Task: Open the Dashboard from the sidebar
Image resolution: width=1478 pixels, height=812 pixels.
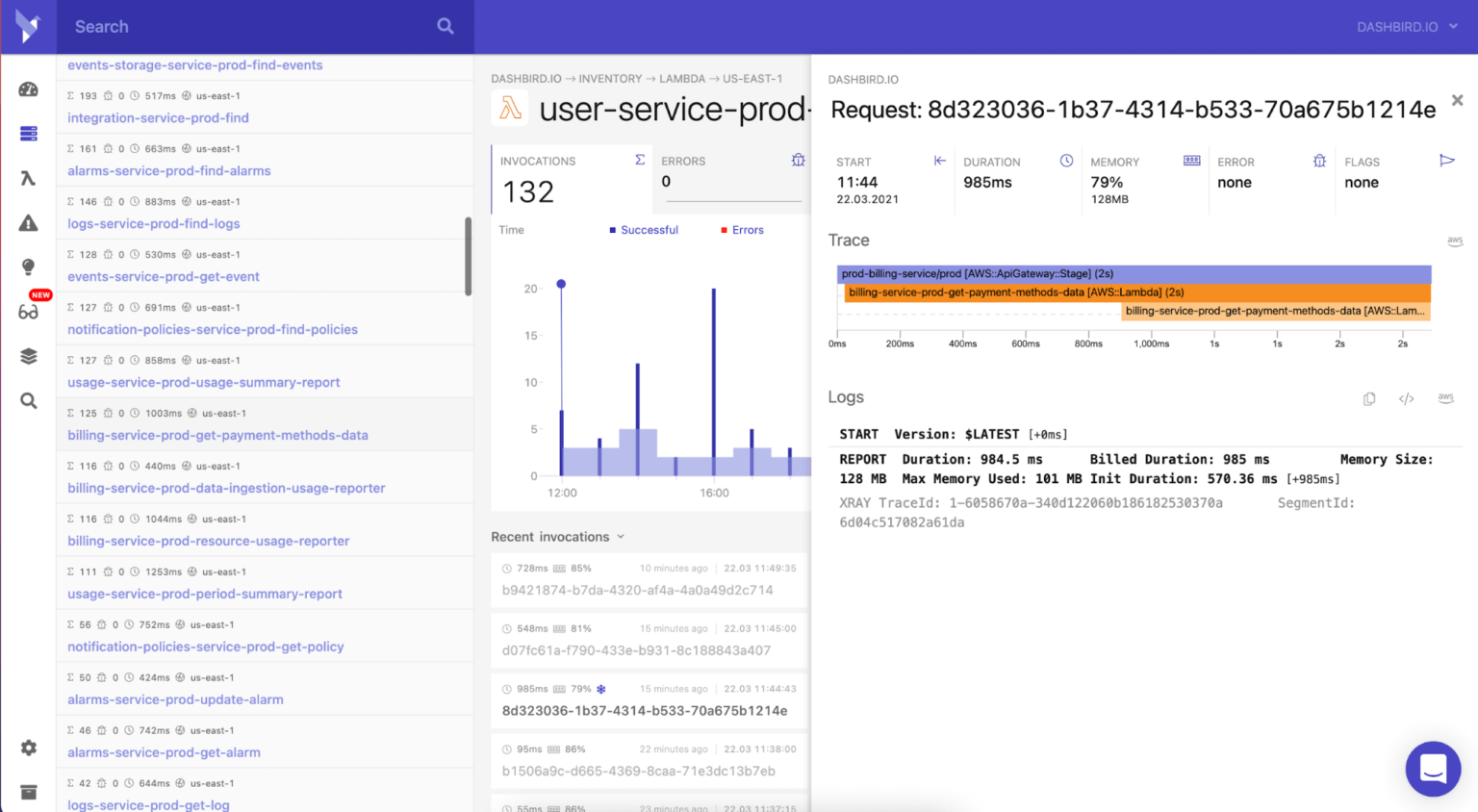Action: pos(28,89)
